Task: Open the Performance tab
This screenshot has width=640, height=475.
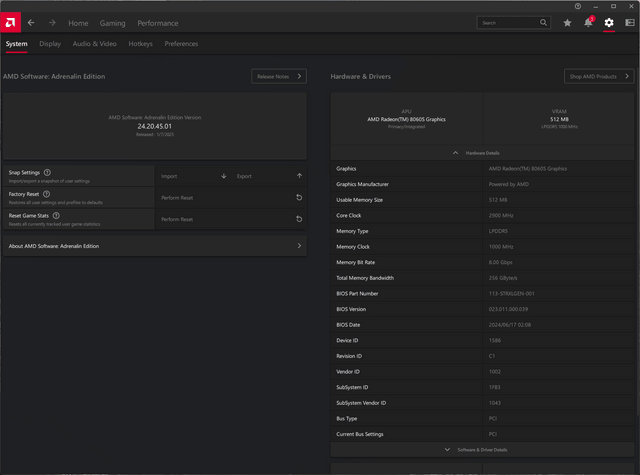Action: [x=158, y=23]
